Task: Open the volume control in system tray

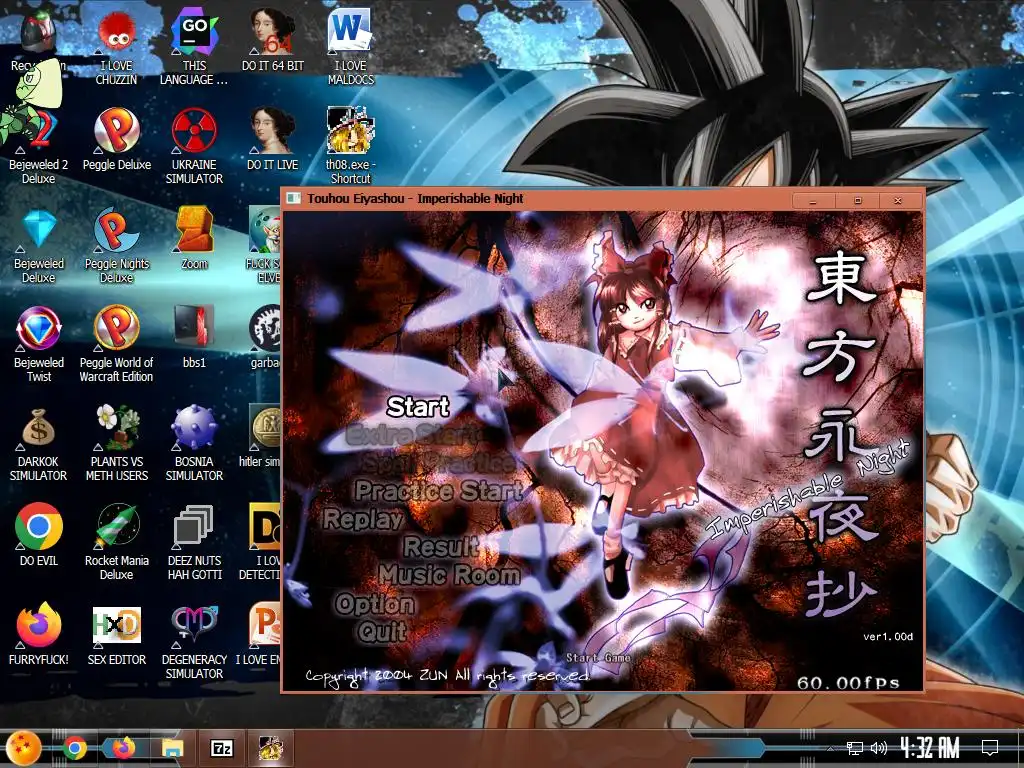Action: click(879, 748)
